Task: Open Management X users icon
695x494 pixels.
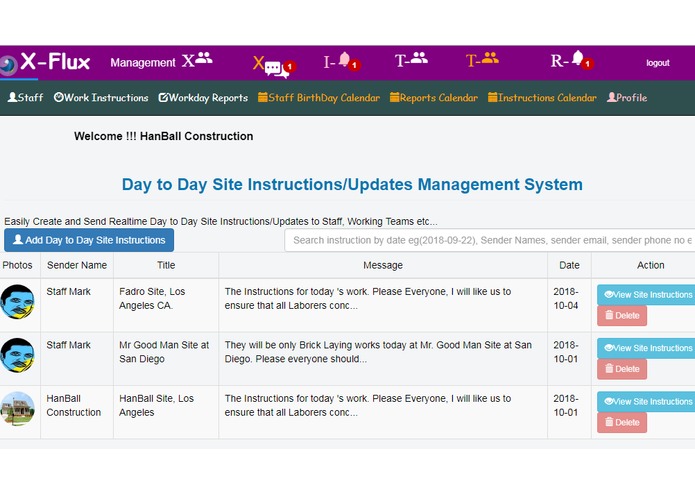Action: [x=198, y=60]
